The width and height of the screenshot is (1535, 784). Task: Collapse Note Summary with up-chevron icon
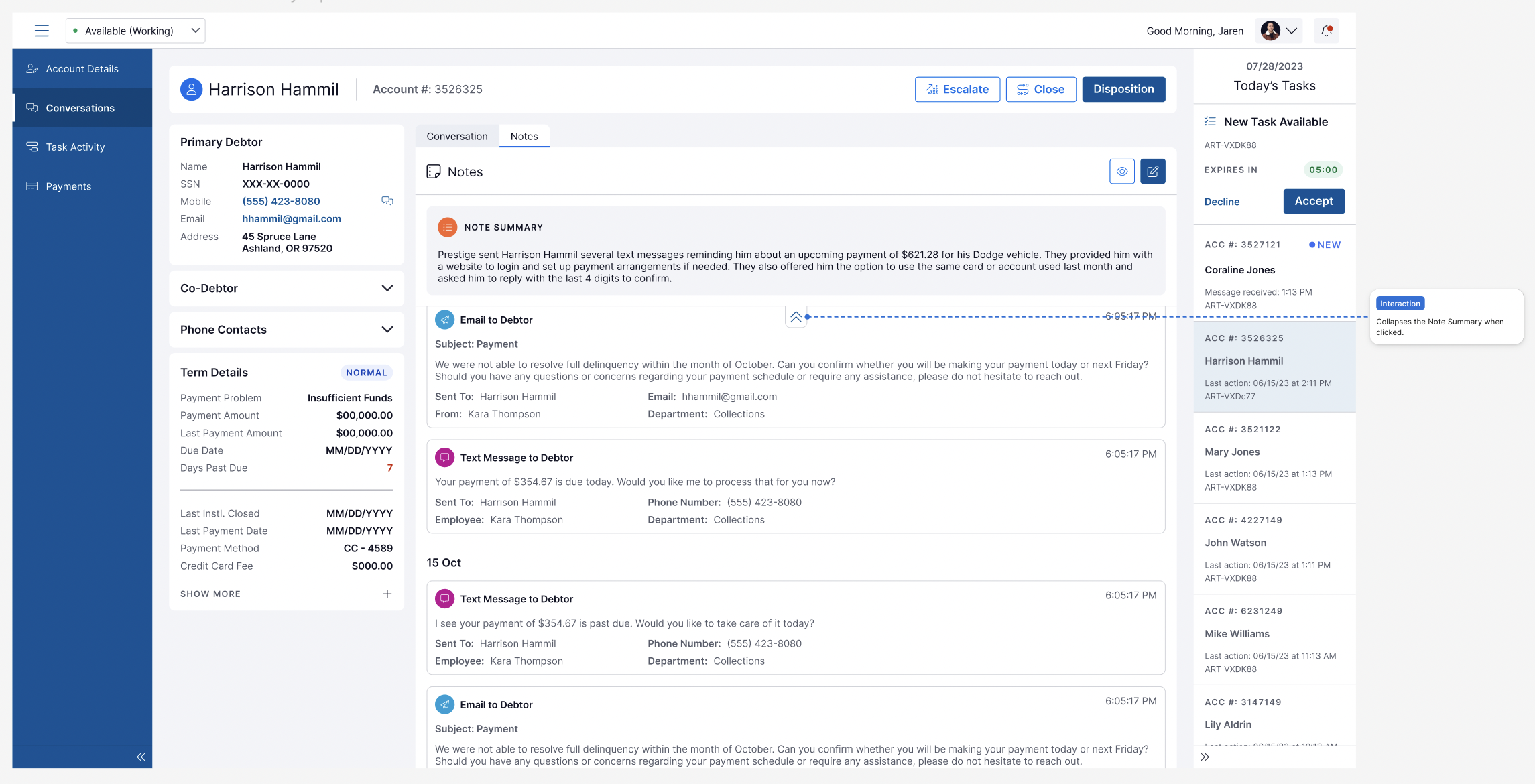[796, 317]
